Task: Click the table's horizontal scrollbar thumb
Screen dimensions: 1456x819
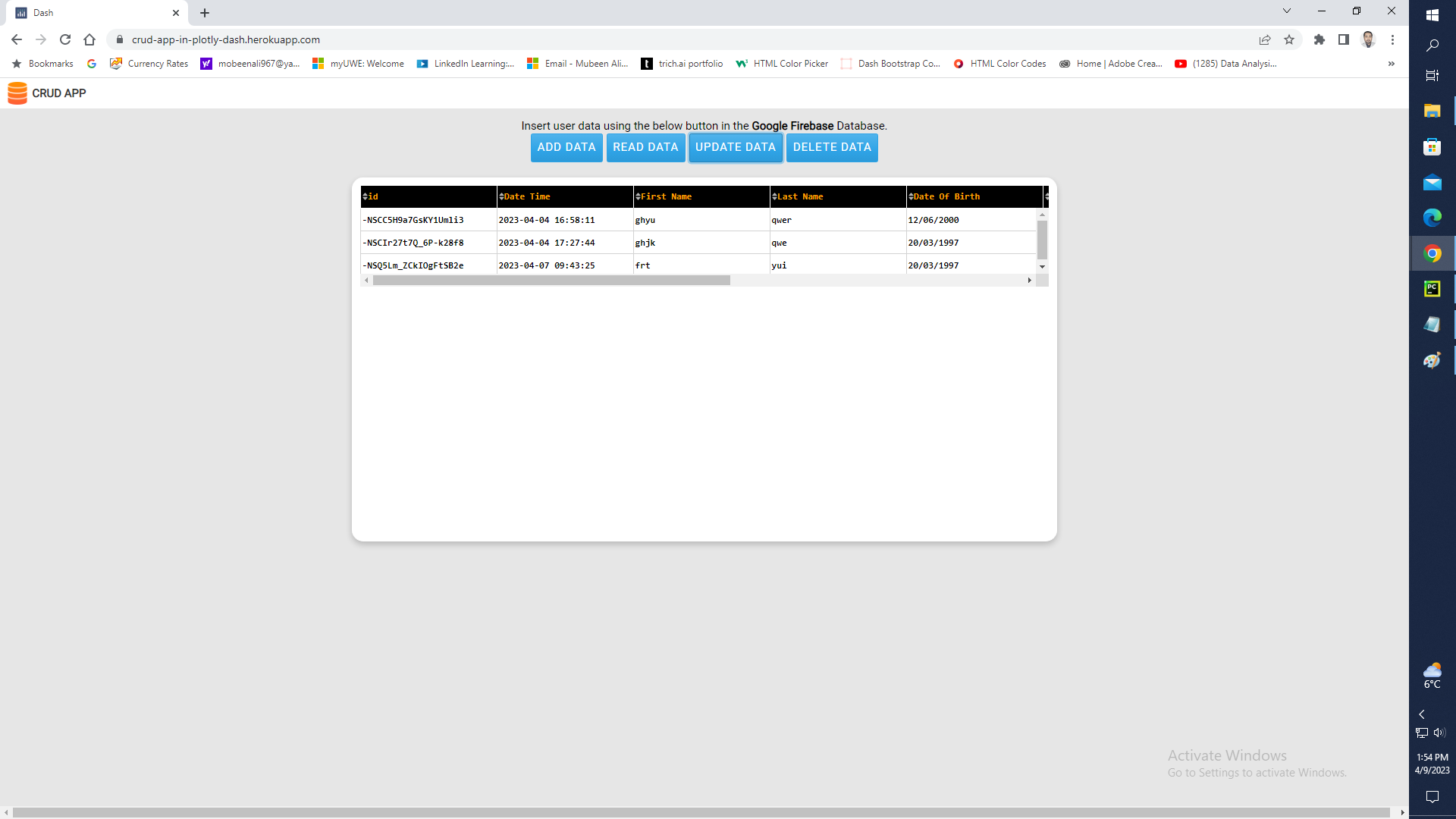Action: tap(551, 281)
